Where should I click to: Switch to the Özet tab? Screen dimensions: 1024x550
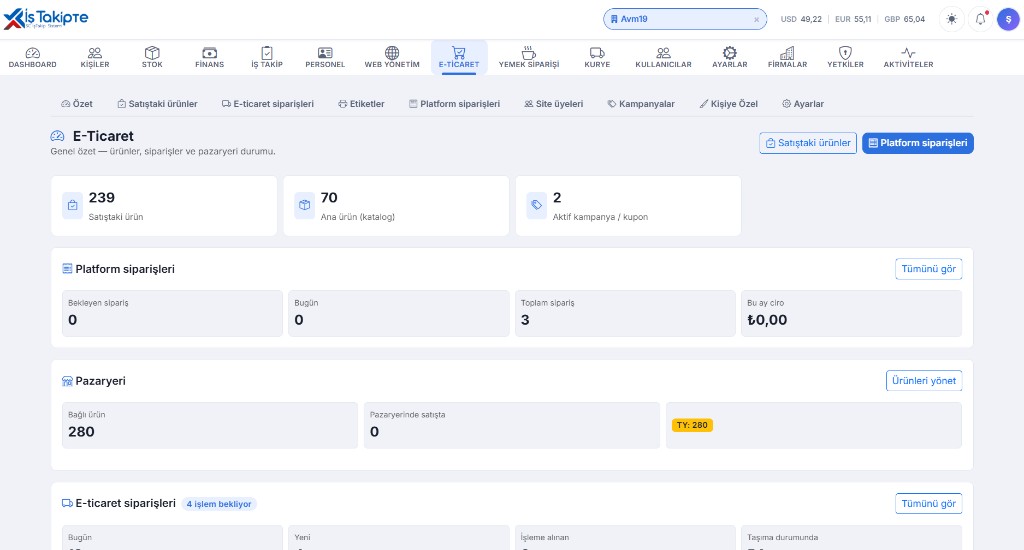(x=77, y=104)
